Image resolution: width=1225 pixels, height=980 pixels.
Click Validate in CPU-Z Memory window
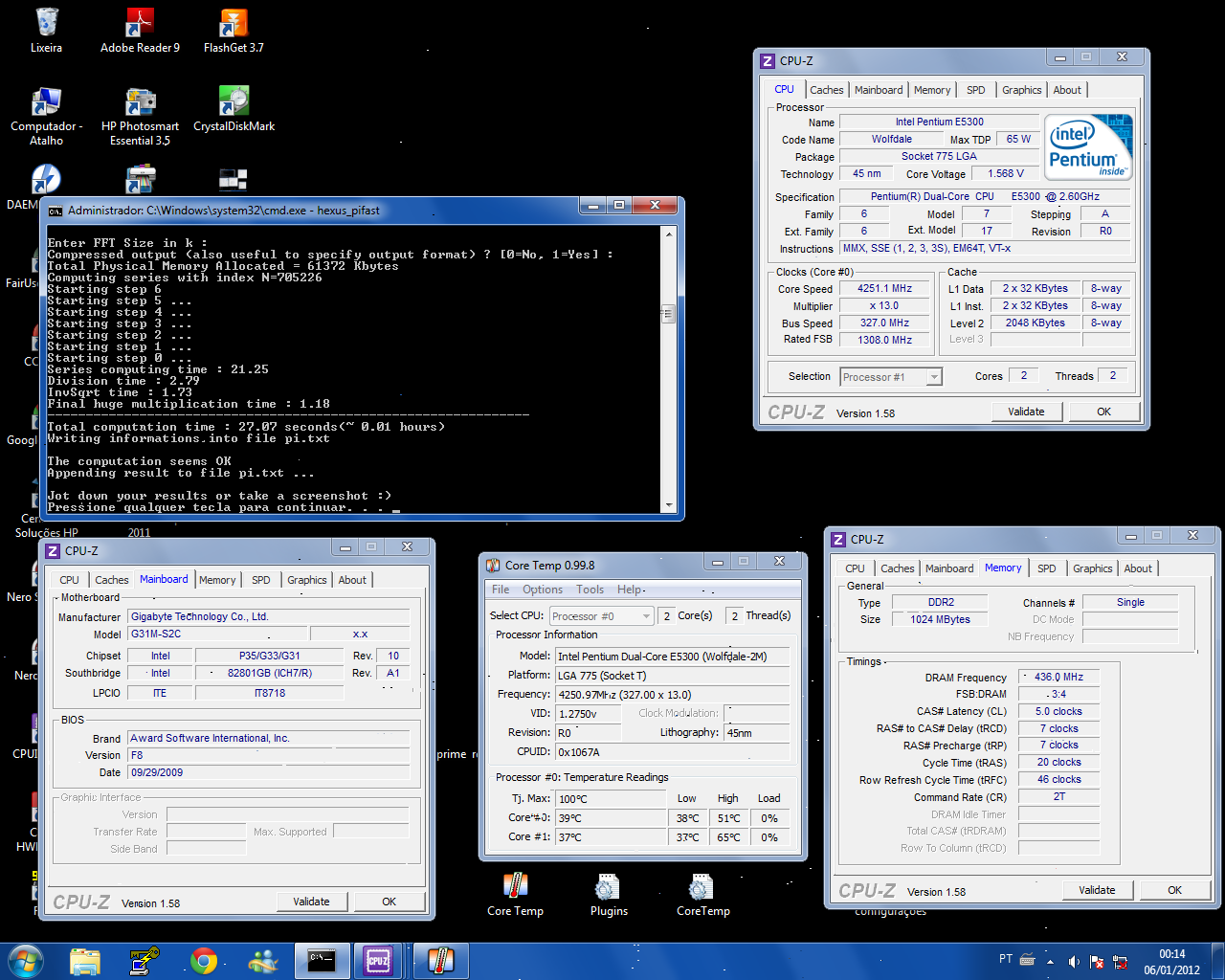pos(1097,890)
